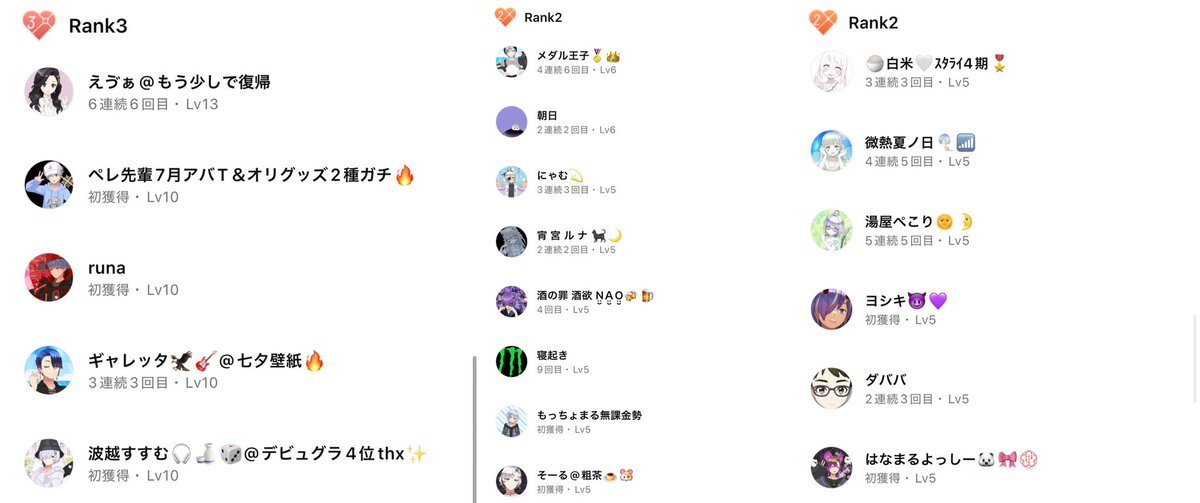Click the Rank2 heart badge in middle column

click(x=505, y=17)
